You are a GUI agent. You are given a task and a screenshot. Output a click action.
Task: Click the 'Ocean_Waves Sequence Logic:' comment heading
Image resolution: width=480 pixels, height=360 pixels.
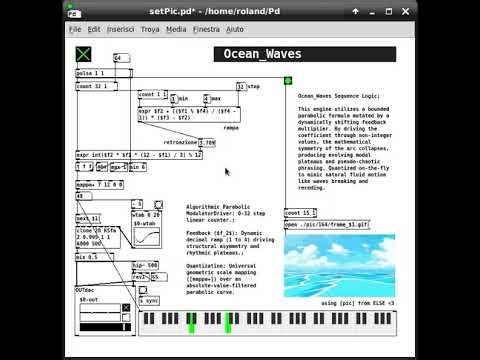pyautogui.click(x=338, y=96)
